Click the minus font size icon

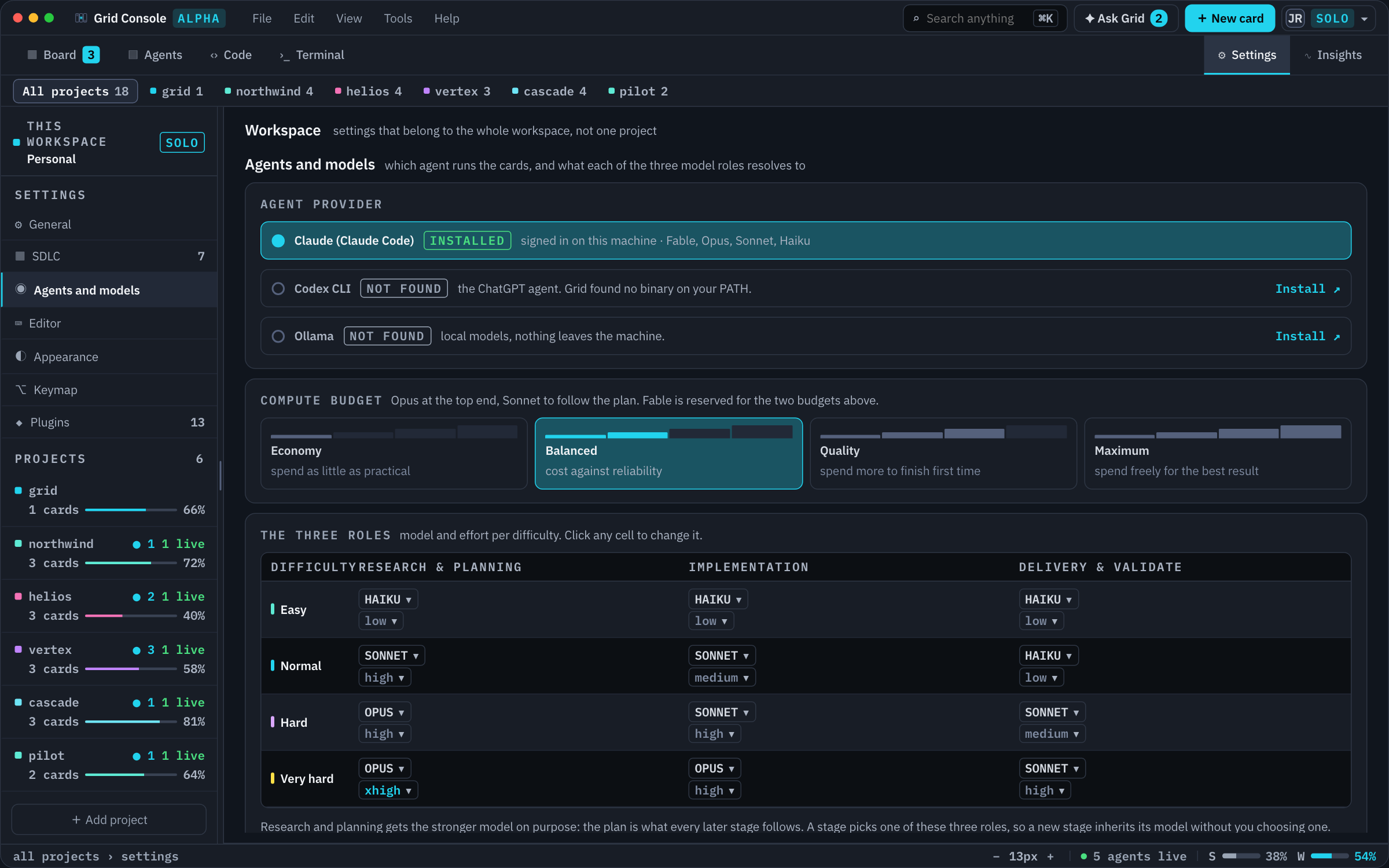pos(996,856)
